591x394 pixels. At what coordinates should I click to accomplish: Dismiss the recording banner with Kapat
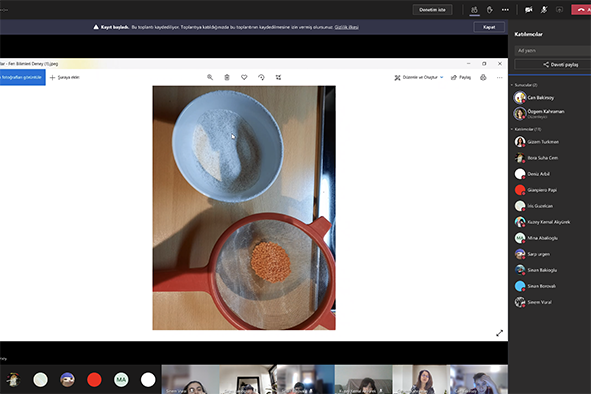[x=489, y=27]
